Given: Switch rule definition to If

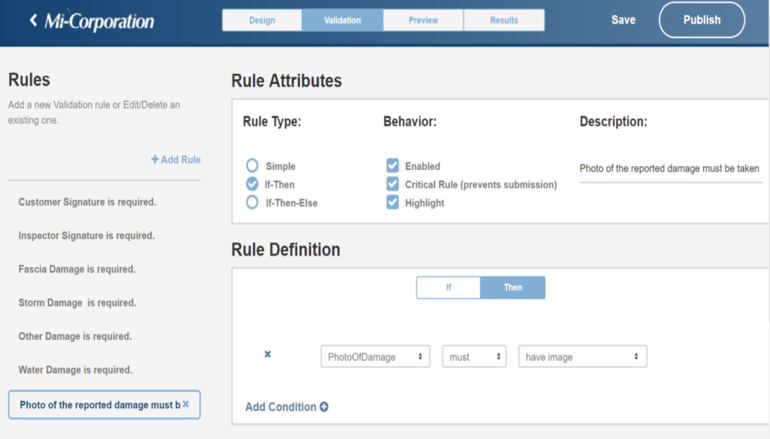Looking at the screenshot, I should tap(448, 287).
